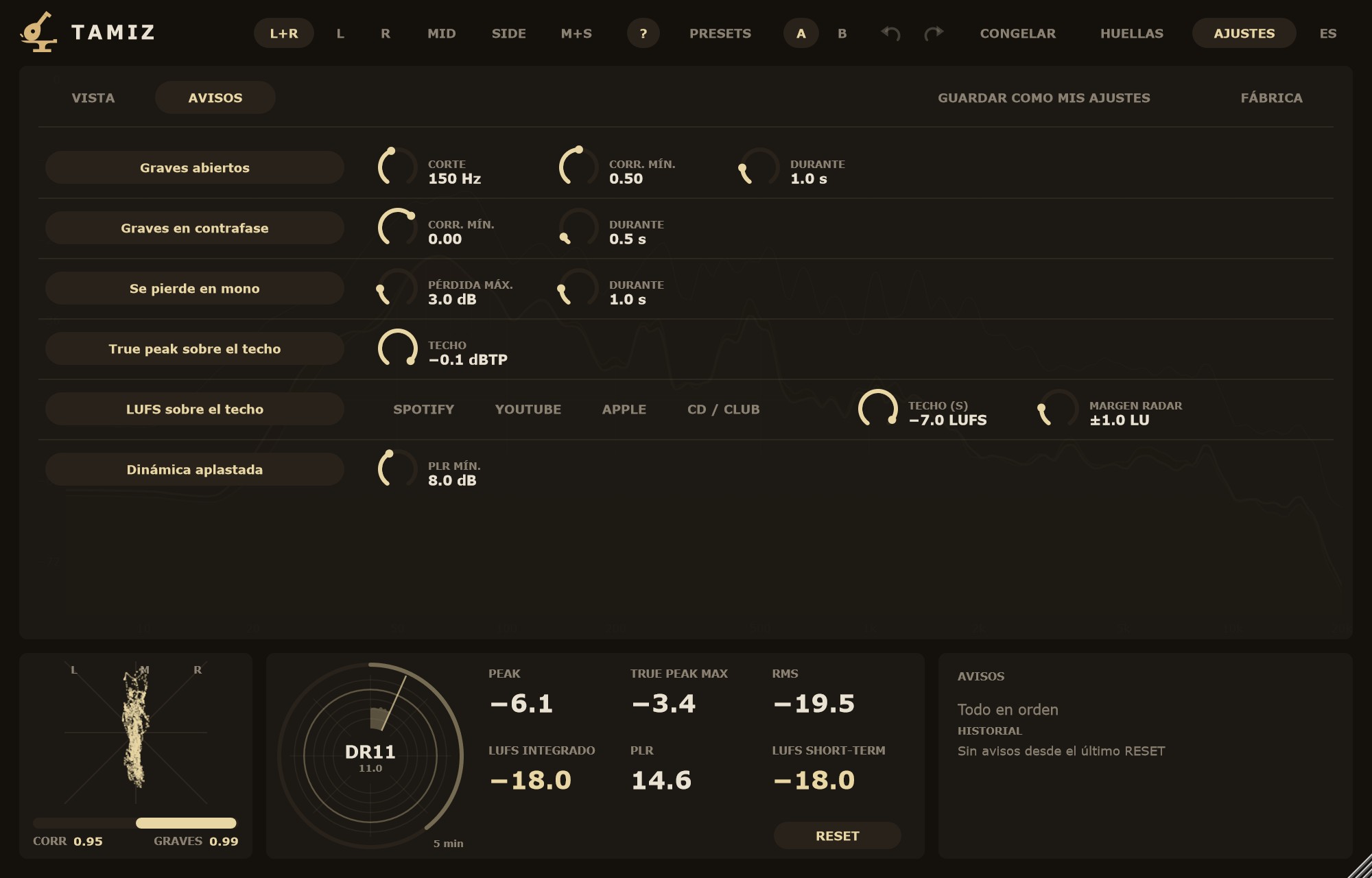The image size is (1372, 878).
Task: Switch to the VISTA tab
Action: pyautogui.click(x=93, y=97)
